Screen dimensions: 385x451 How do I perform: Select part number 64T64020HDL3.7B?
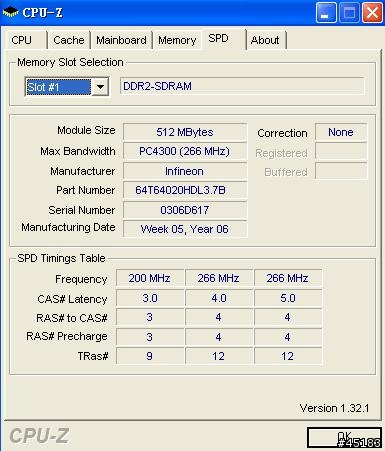click(x=185, y=190)
